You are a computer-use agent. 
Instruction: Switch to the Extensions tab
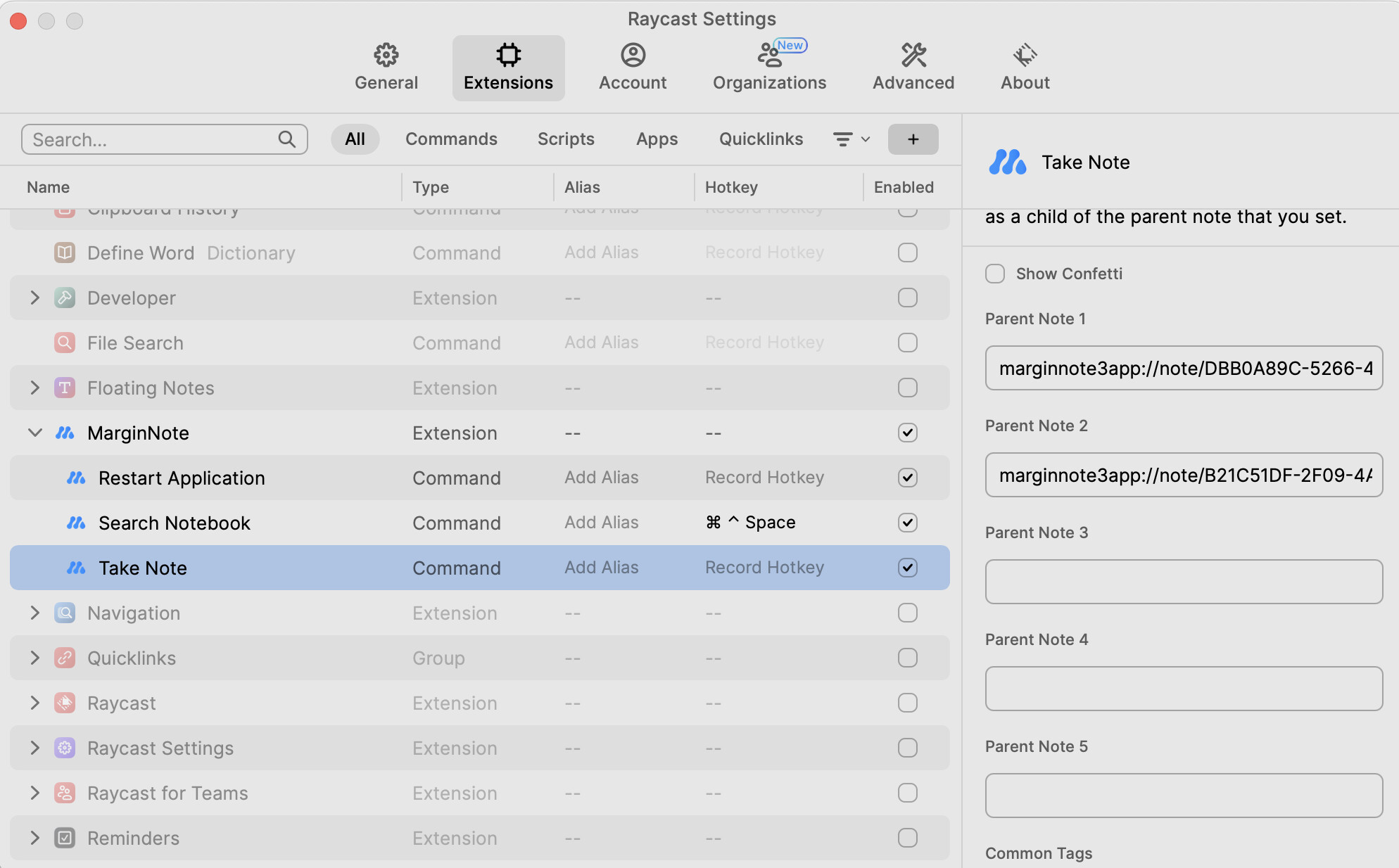[508, 68]
